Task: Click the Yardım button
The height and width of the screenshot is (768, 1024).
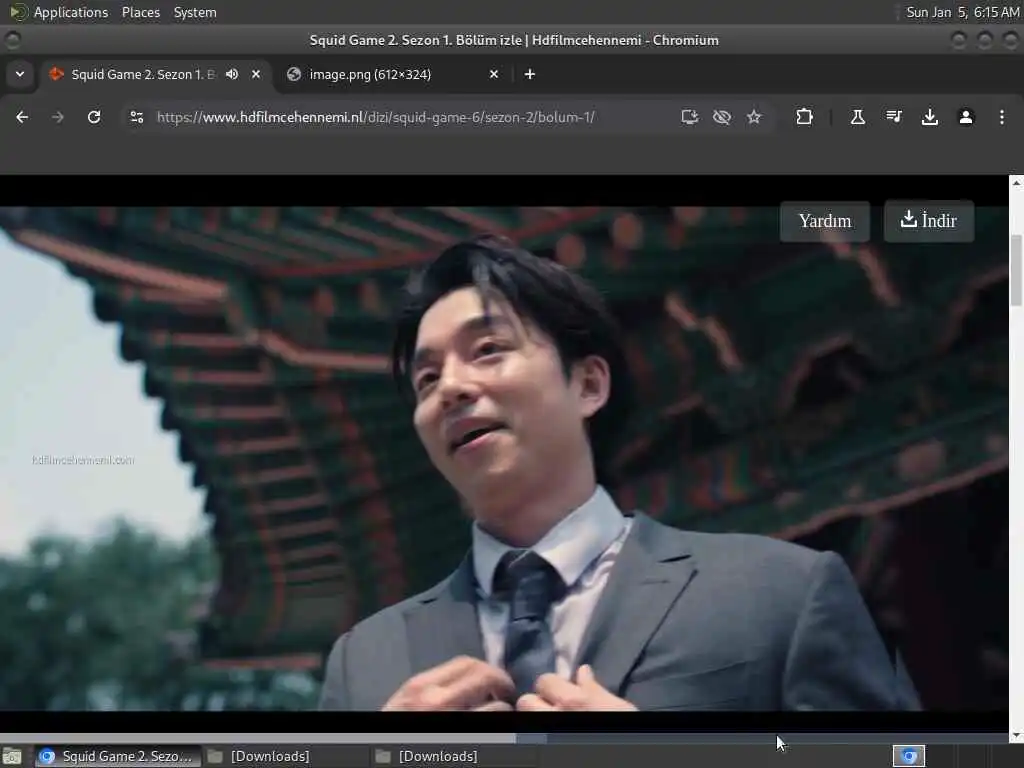Action: pos(825,221)
